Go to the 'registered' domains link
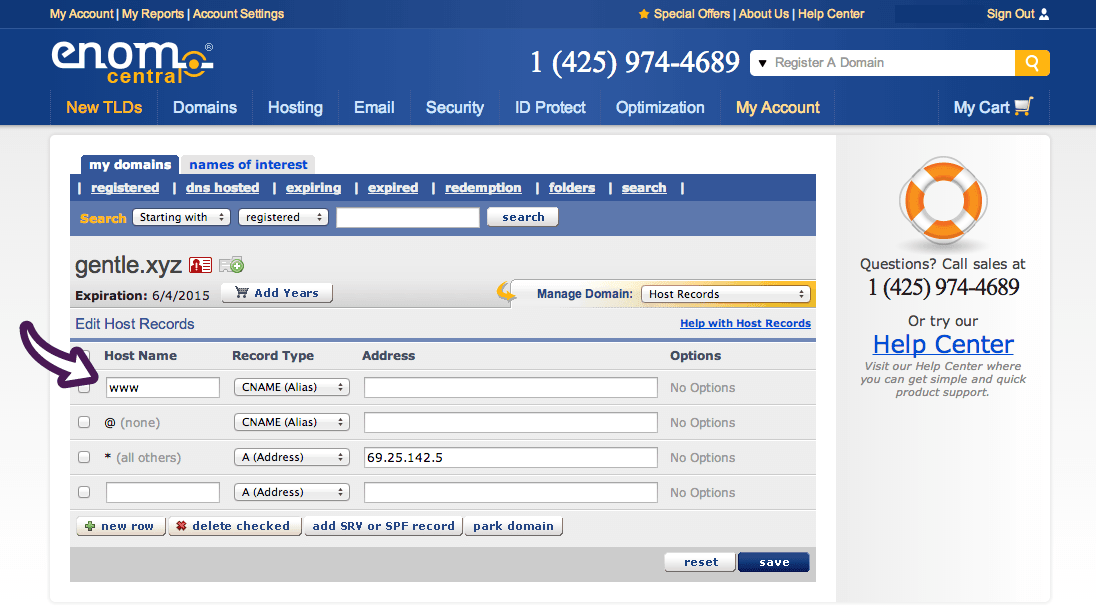1096x609 pixels. [x=125, y=188]
